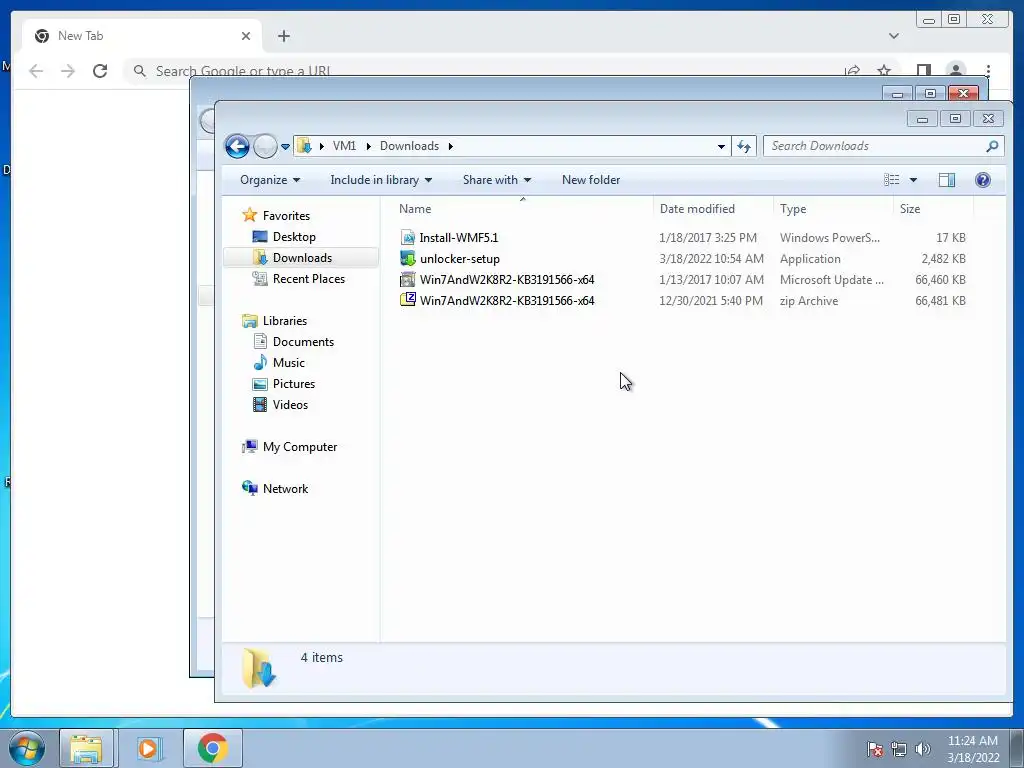Image resolution: width=1024 pixels, height=768 pixels.
Task: Open a new tab in Chrome
Action: click(284, 36)
